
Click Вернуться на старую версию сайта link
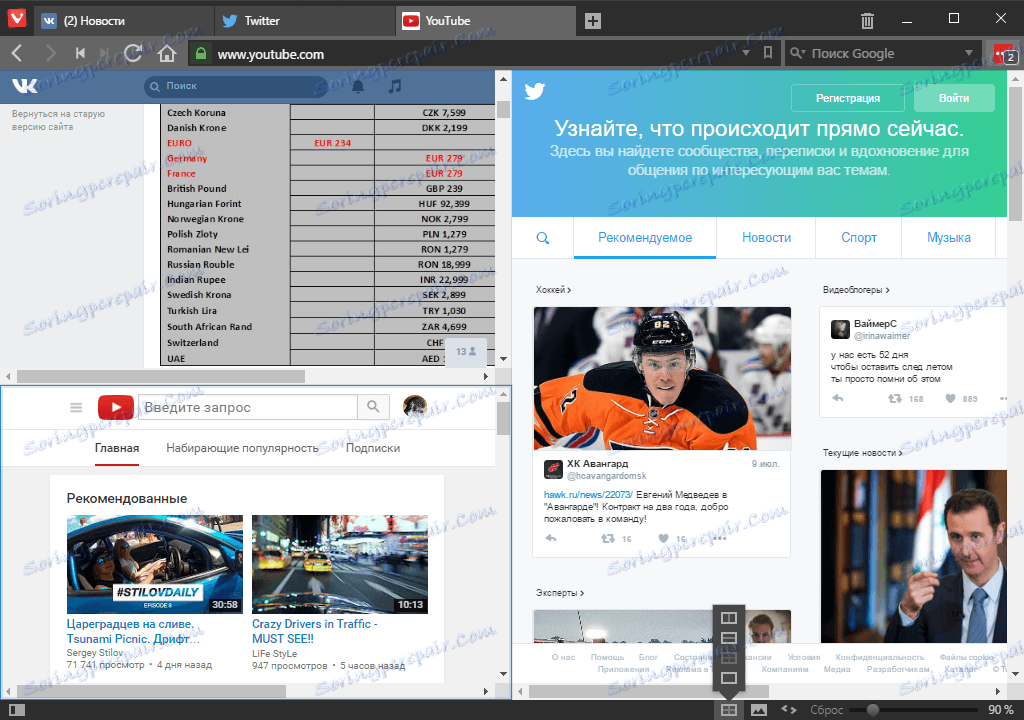(x=58, y=120)
